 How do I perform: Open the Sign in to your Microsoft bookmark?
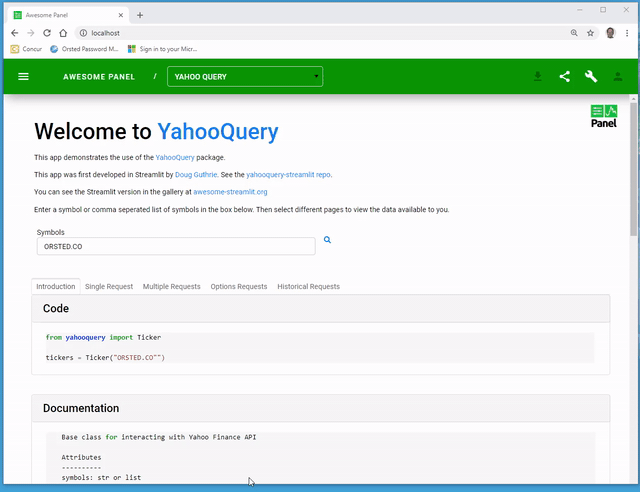[x=162, y=49]
